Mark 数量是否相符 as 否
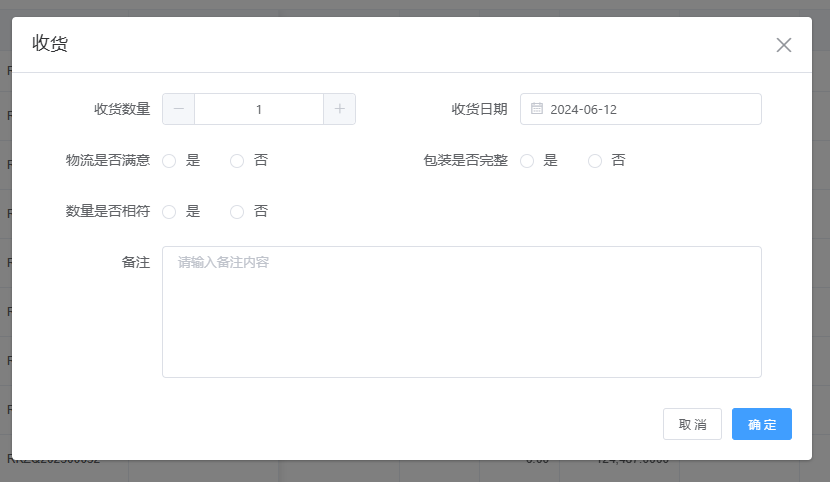 [x=238, y=212]
